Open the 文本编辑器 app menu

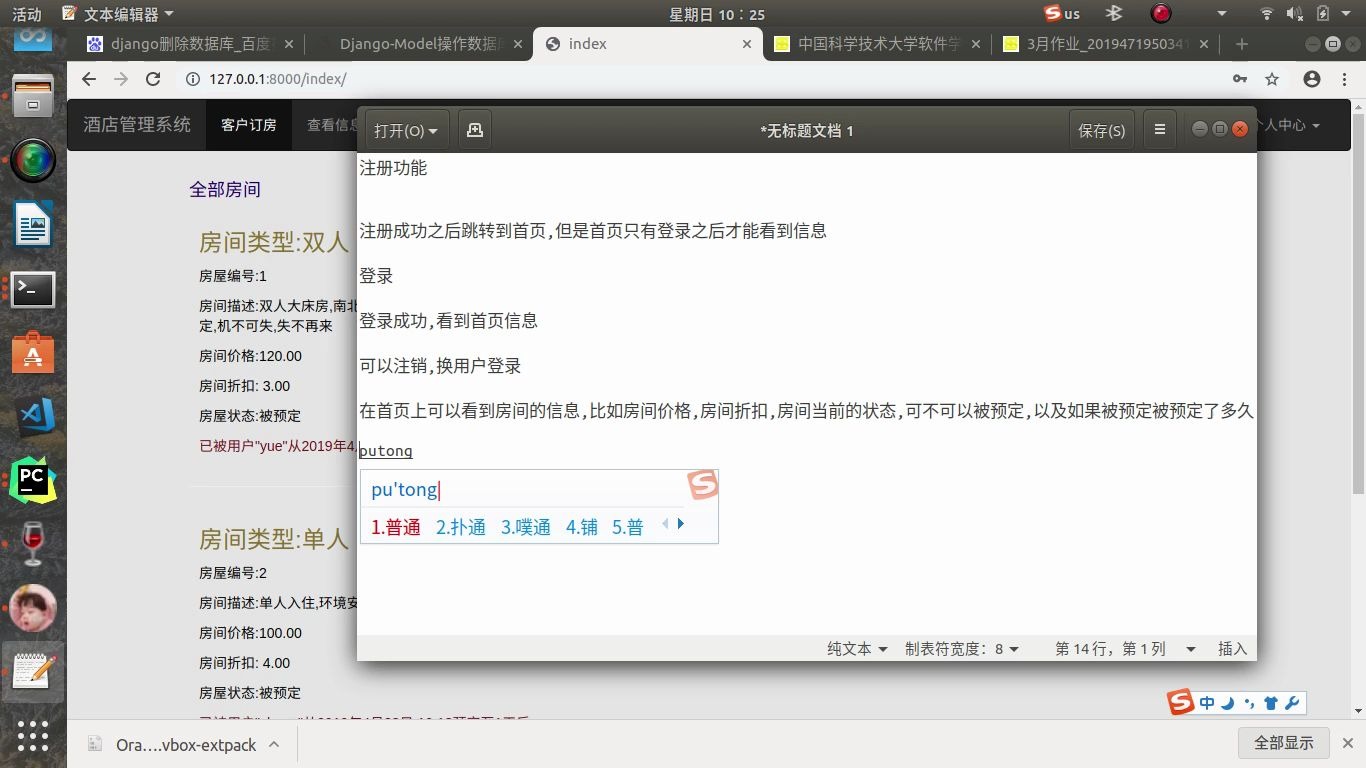pyautogui.click(x=117, y=13)
